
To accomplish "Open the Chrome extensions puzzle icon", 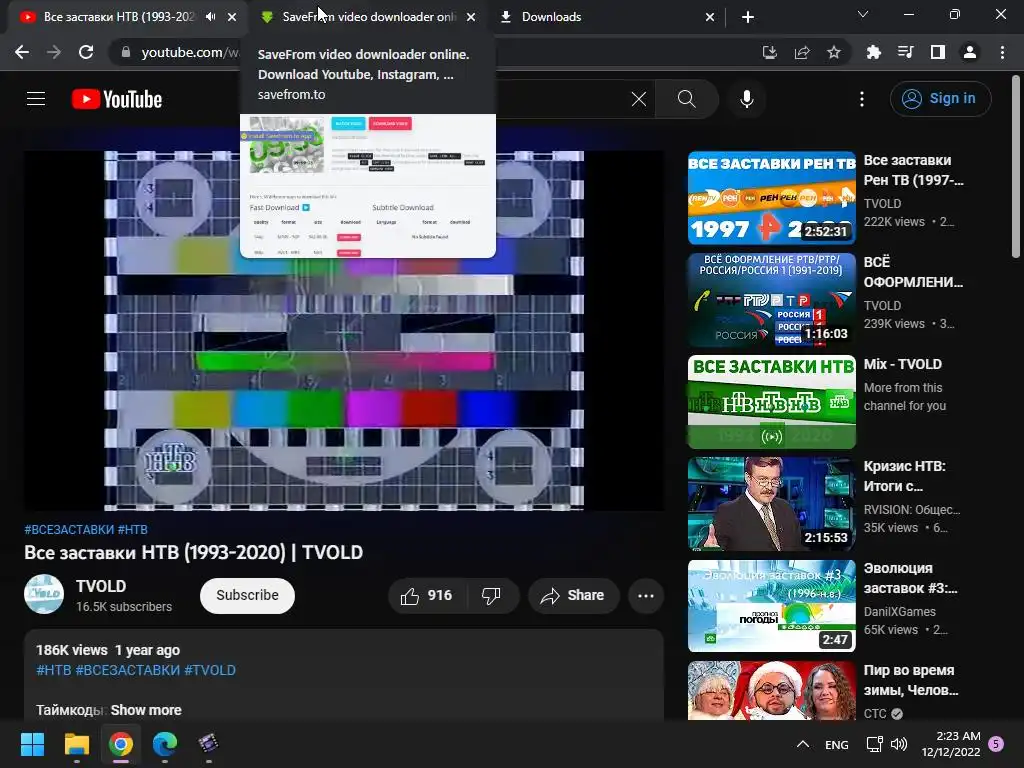I will click(x=873, y=52).
